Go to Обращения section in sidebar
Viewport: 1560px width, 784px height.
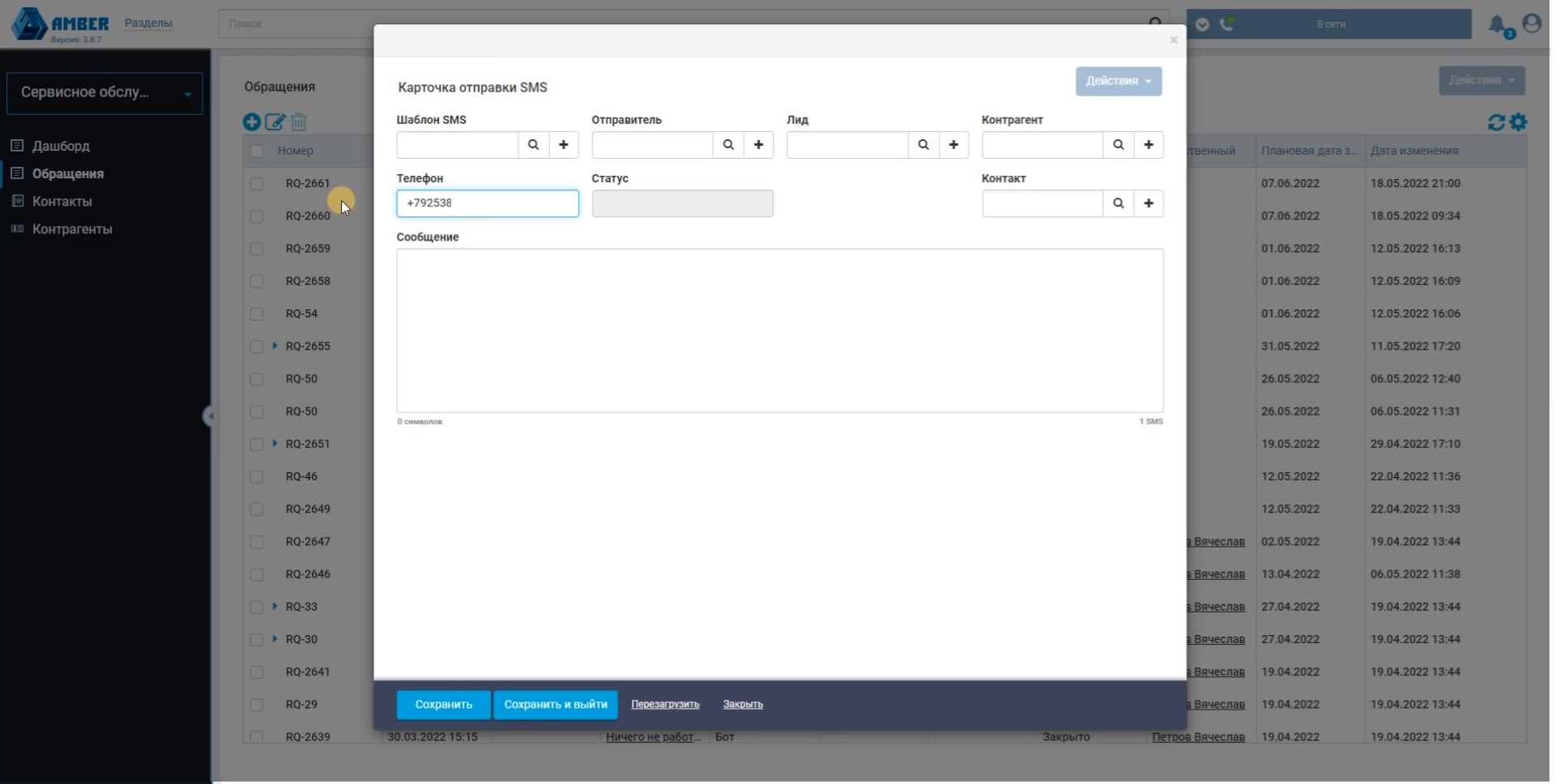(x=68, y=173)
